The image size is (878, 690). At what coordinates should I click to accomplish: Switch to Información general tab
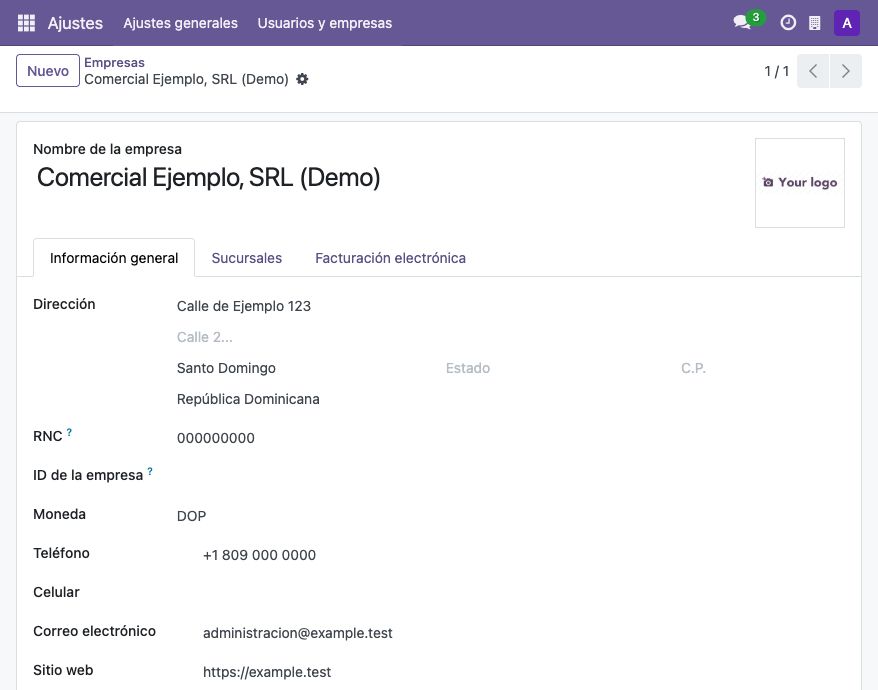(x=114, y=258)
